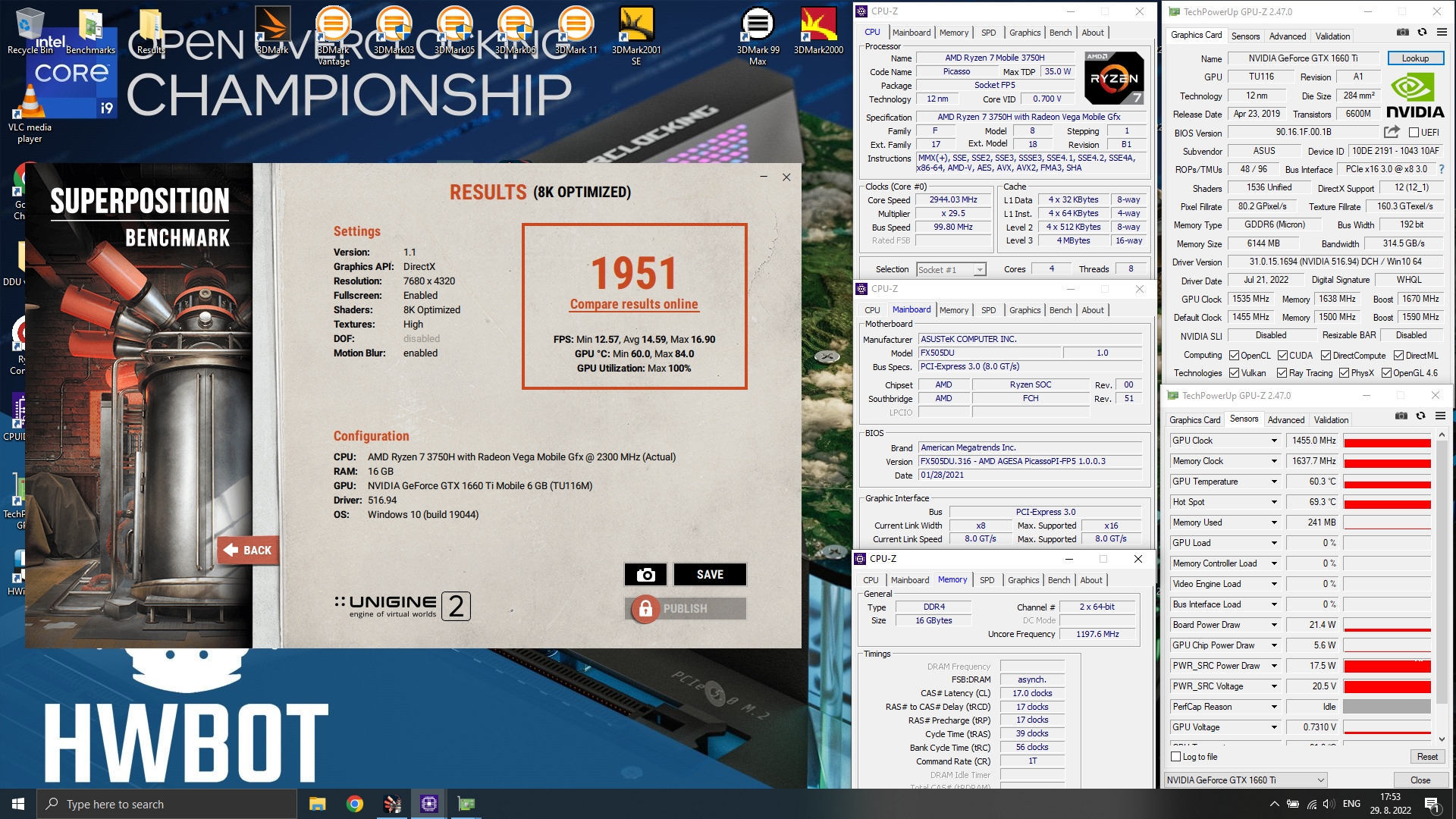Toggle the PhysX checkbox
This screenshot has width=1456, height=819.
pos(1344,373)
